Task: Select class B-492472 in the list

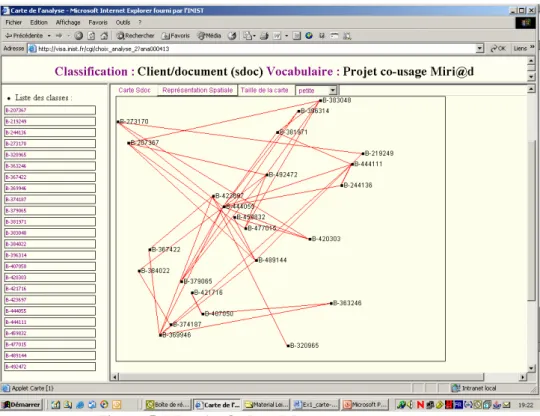Action: click(50, 366)
